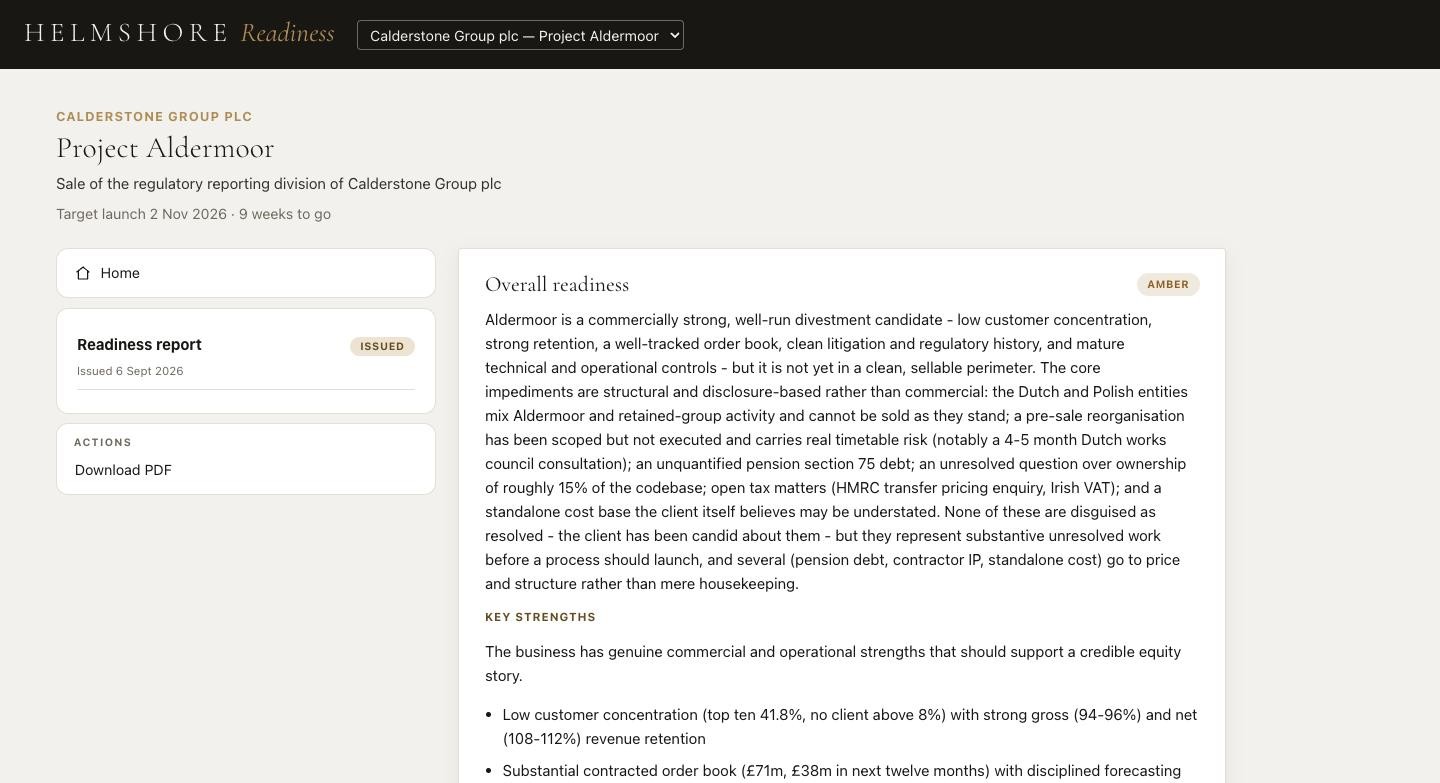This screenshot has width=1440, height=783.
Task: Click the Helmshore Readiness logo
Action: [179, 33]
